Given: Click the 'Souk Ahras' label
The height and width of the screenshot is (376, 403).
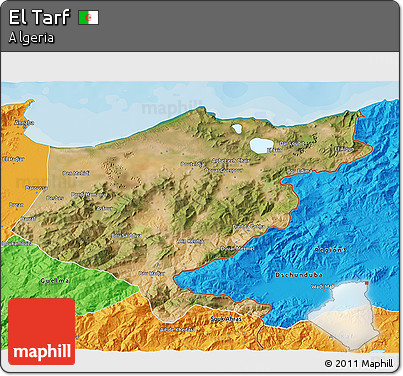Looking at the screenshot, I should click(x=226, y=319).
